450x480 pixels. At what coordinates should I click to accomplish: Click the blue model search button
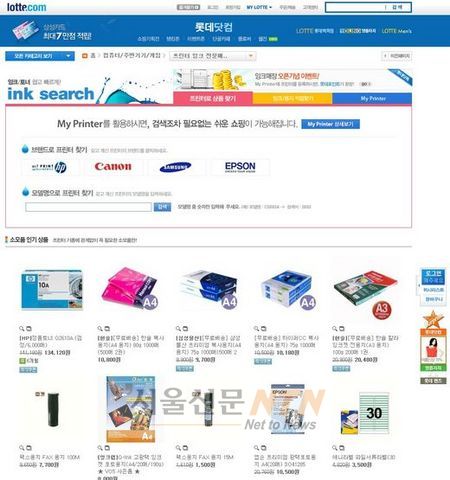point(162,207)
